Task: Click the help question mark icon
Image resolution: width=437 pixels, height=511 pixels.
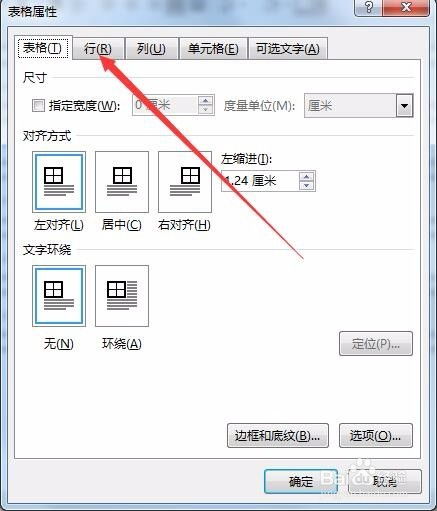Action: [369, 7]
